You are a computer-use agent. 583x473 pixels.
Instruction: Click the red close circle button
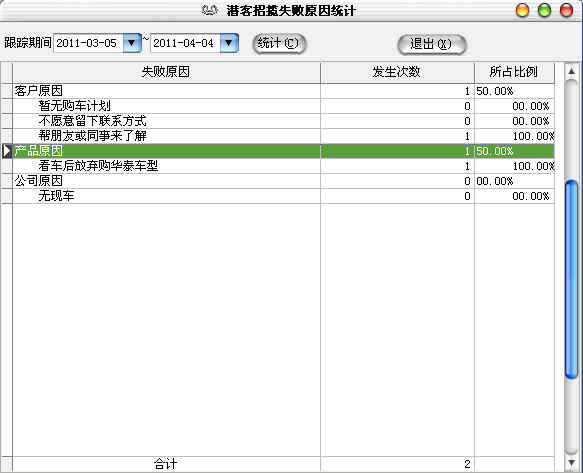tap(566, 10)
